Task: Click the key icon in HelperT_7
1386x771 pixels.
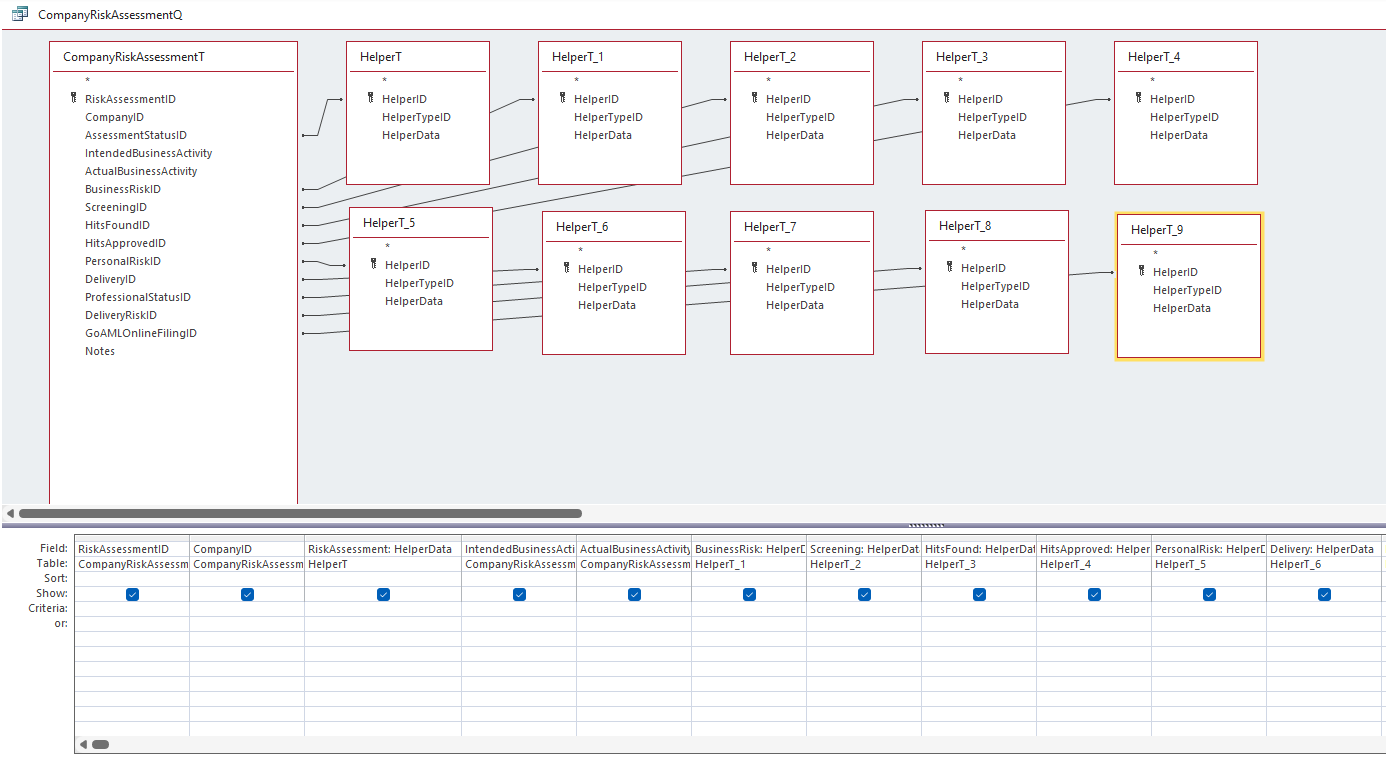Action: pos(752,268)
